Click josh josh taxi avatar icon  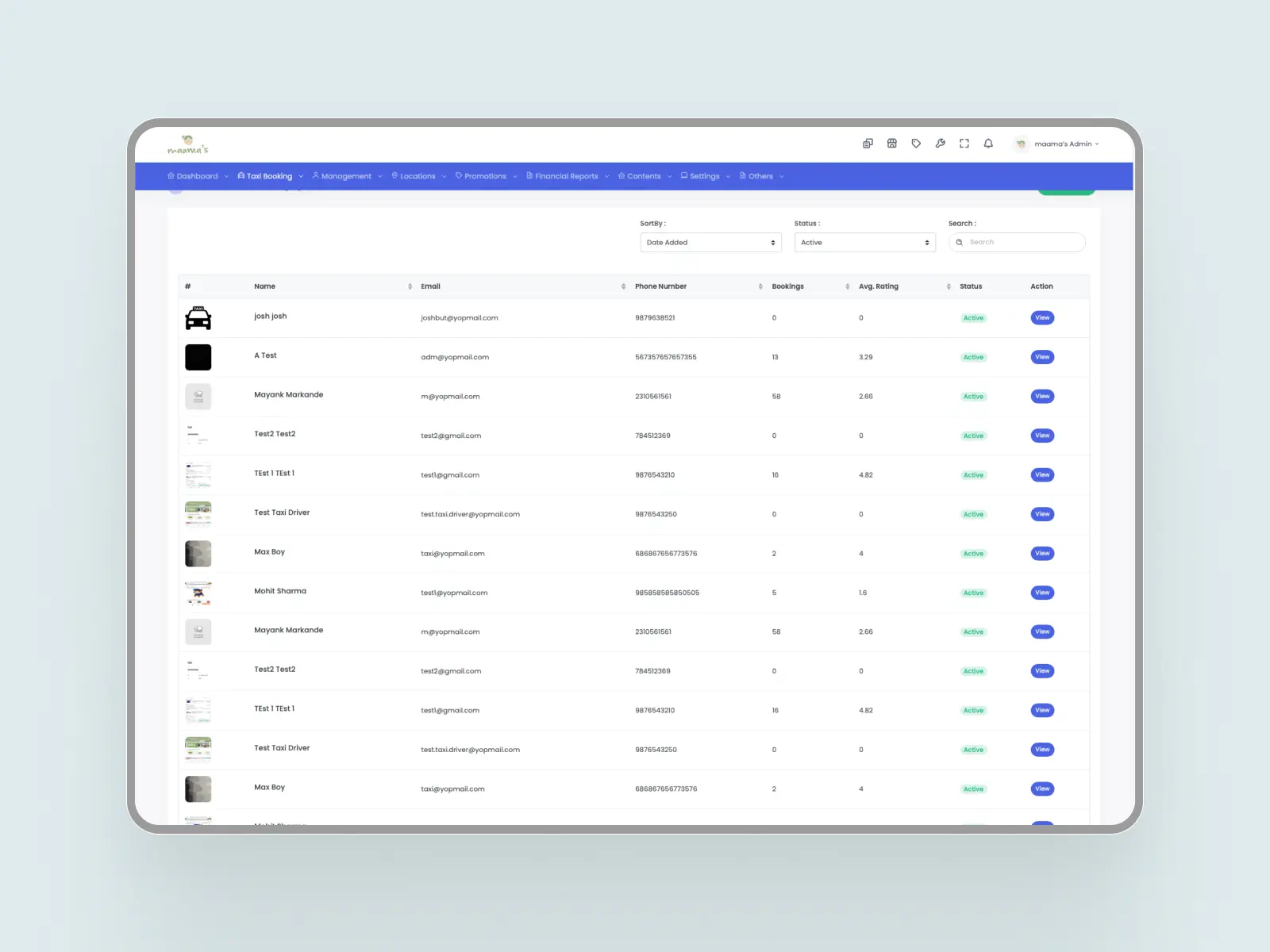coord(198,318)
